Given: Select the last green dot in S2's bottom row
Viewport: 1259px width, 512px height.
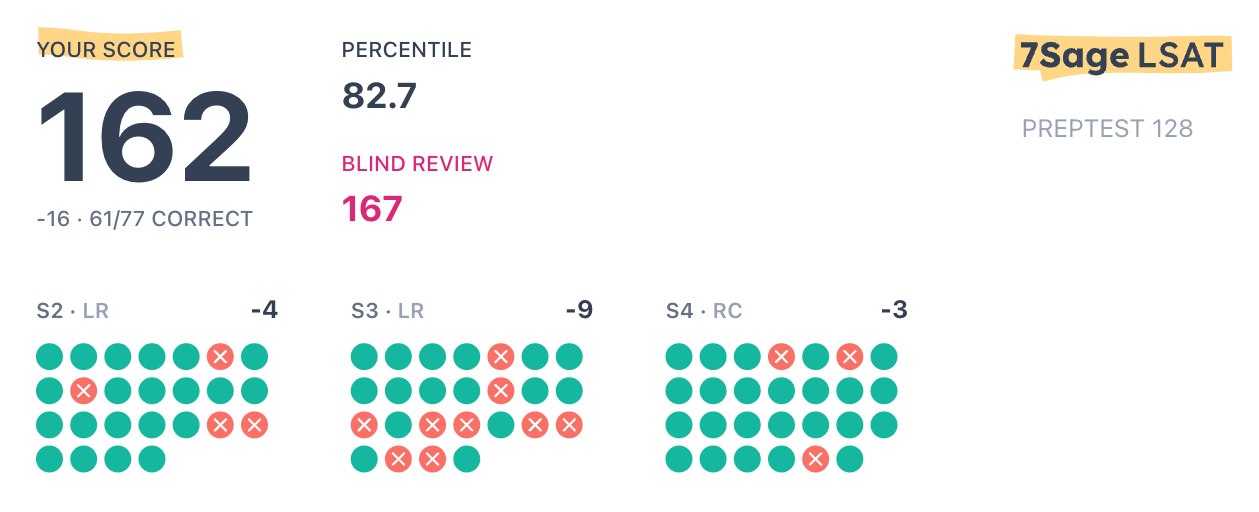Looking at the screenshot, I should tap(152, 459).
